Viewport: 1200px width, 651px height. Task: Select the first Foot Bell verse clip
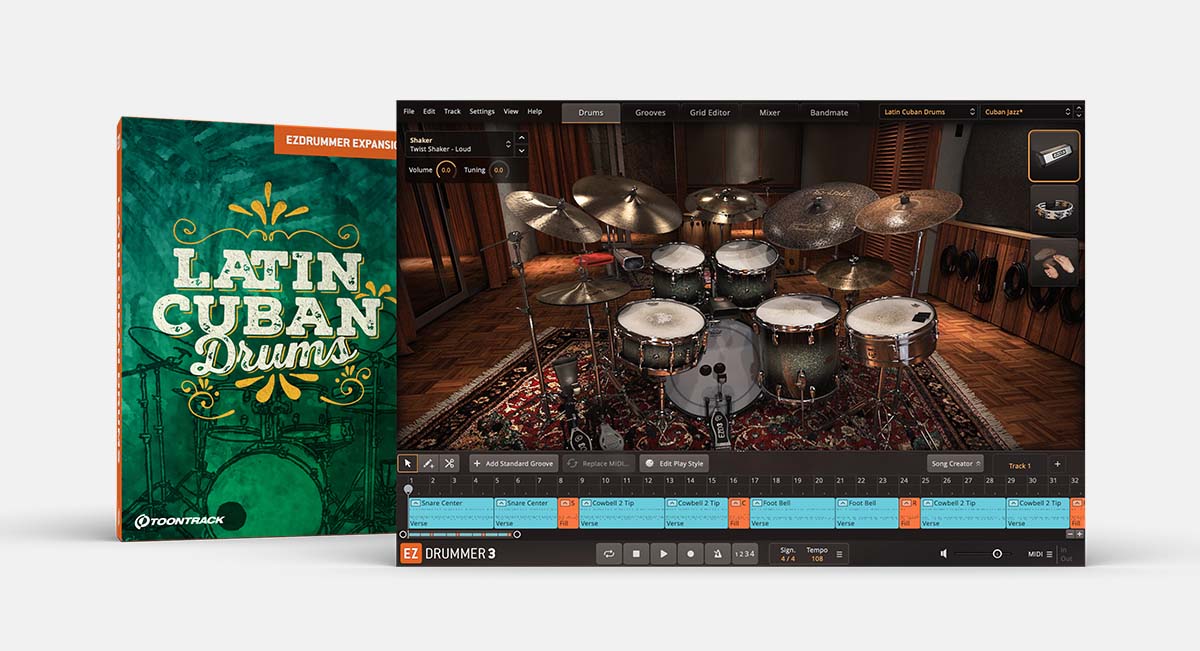(793, 512)
